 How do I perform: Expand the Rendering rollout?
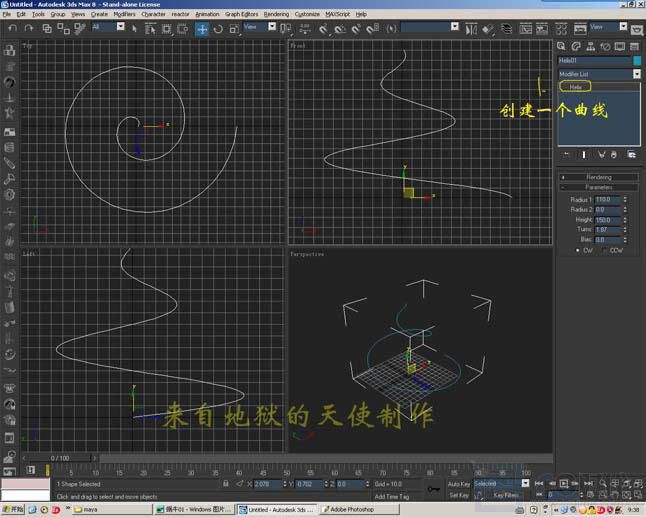coord(599,177)
